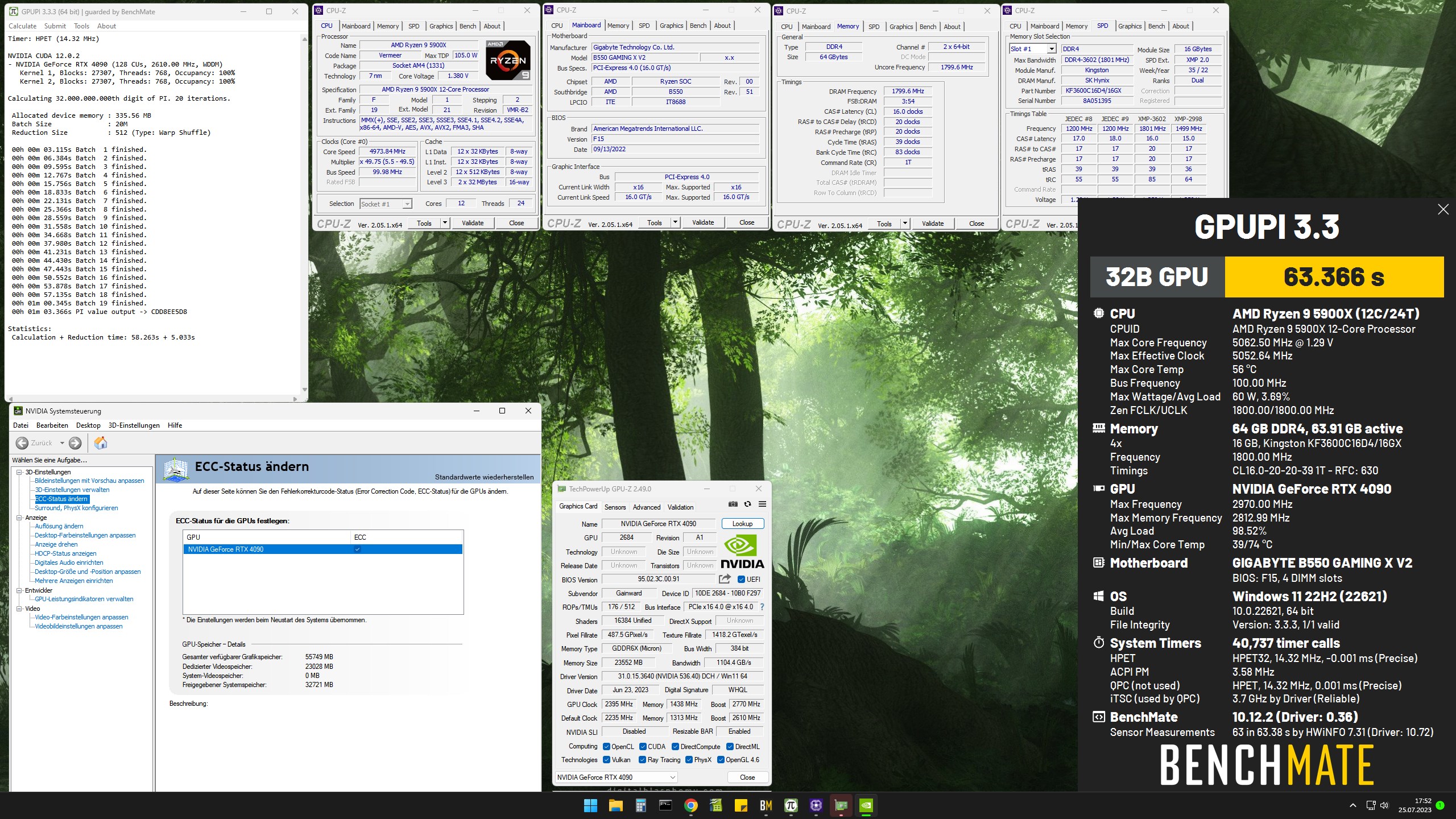Collapse Video tree node
Viewport: 1456px width, 819px height.
click(x=19, y=609)
